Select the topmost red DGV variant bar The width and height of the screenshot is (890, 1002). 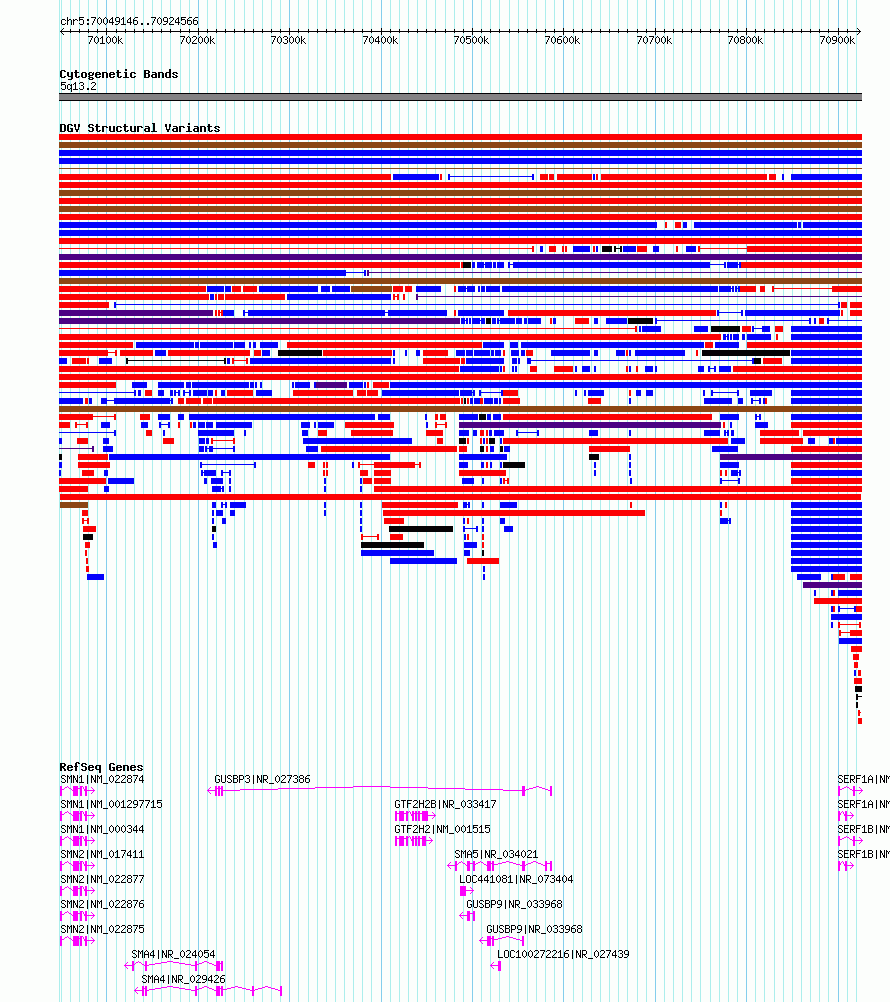point(461,137)
